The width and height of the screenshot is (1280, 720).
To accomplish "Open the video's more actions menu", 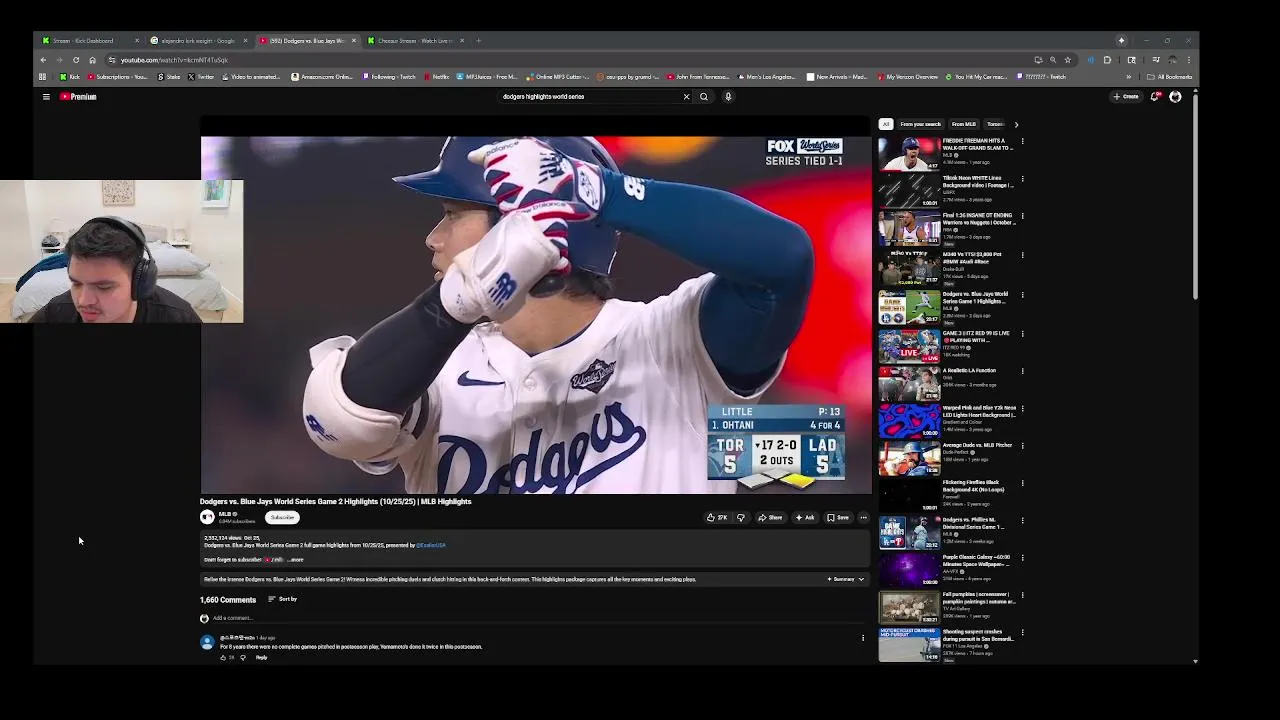I will coord(863,517).
